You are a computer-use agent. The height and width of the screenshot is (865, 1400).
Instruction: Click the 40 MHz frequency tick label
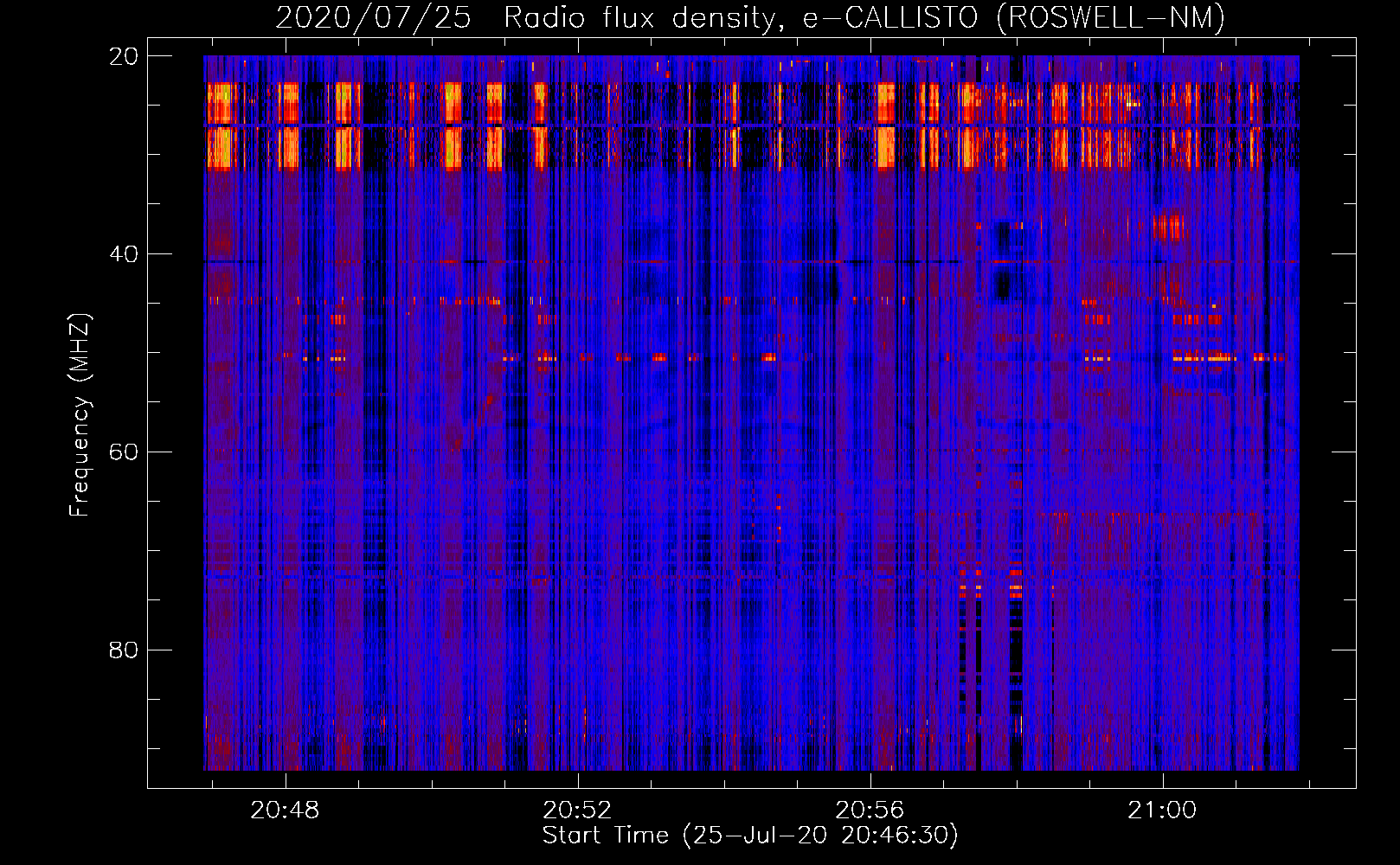pyautogui.click(x=124, y=254)
